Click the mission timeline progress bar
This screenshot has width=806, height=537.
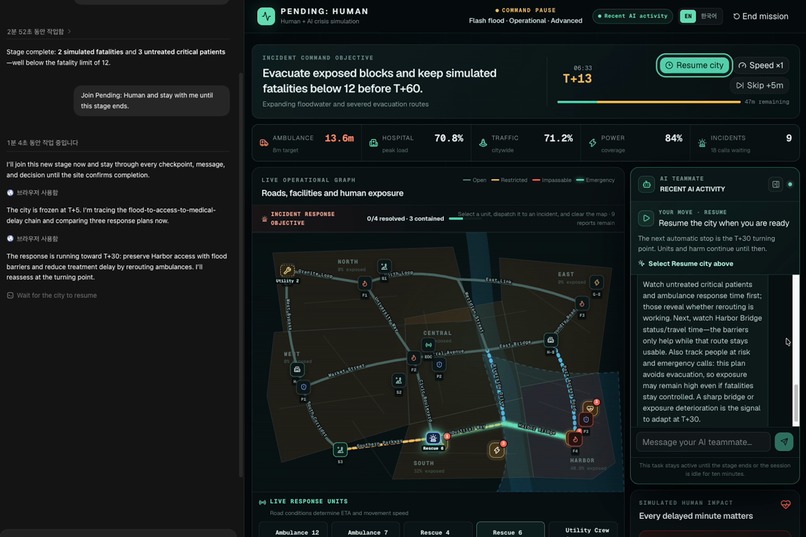tap(649, 102)
